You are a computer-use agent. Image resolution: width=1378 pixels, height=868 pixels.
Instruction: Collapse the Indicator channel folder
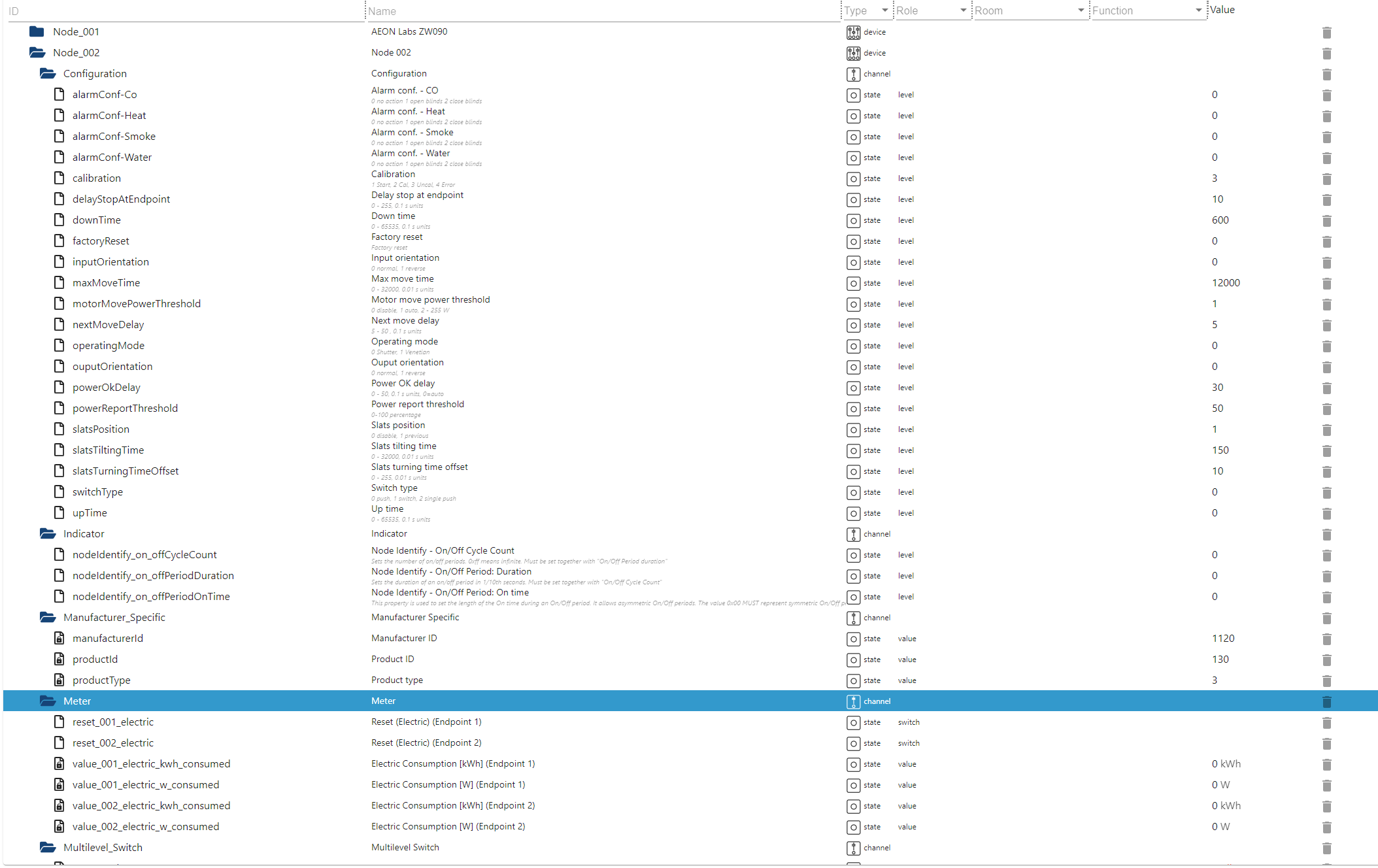tap(48, 534)
